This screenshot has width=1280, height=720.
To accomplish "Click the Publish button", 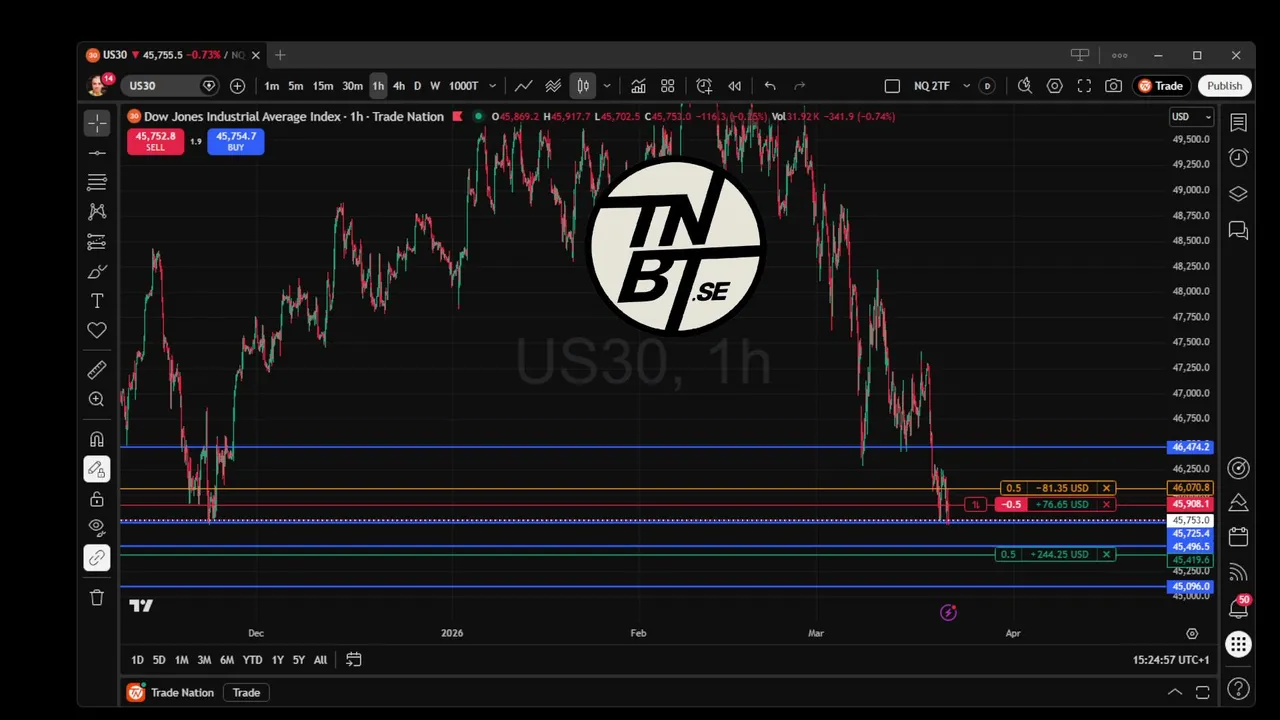I will [x=1224, y=86].
